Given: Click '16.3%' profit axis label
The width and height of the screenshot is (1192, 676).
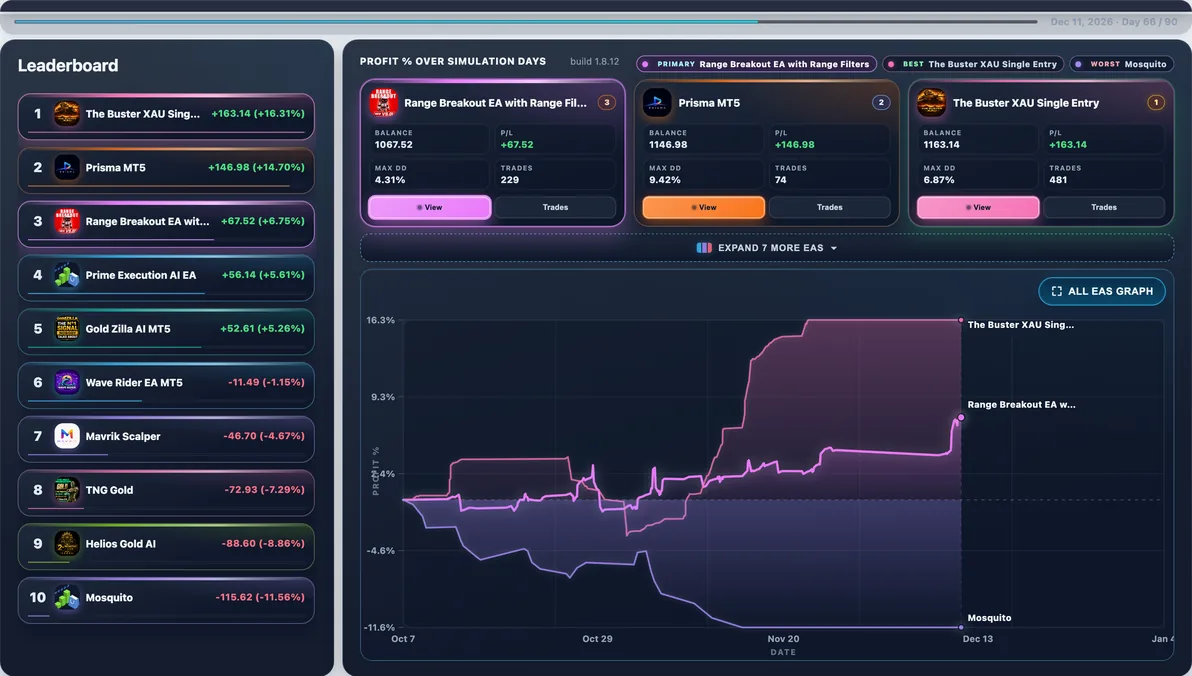Looking at the screenshot, I should 380,320.
